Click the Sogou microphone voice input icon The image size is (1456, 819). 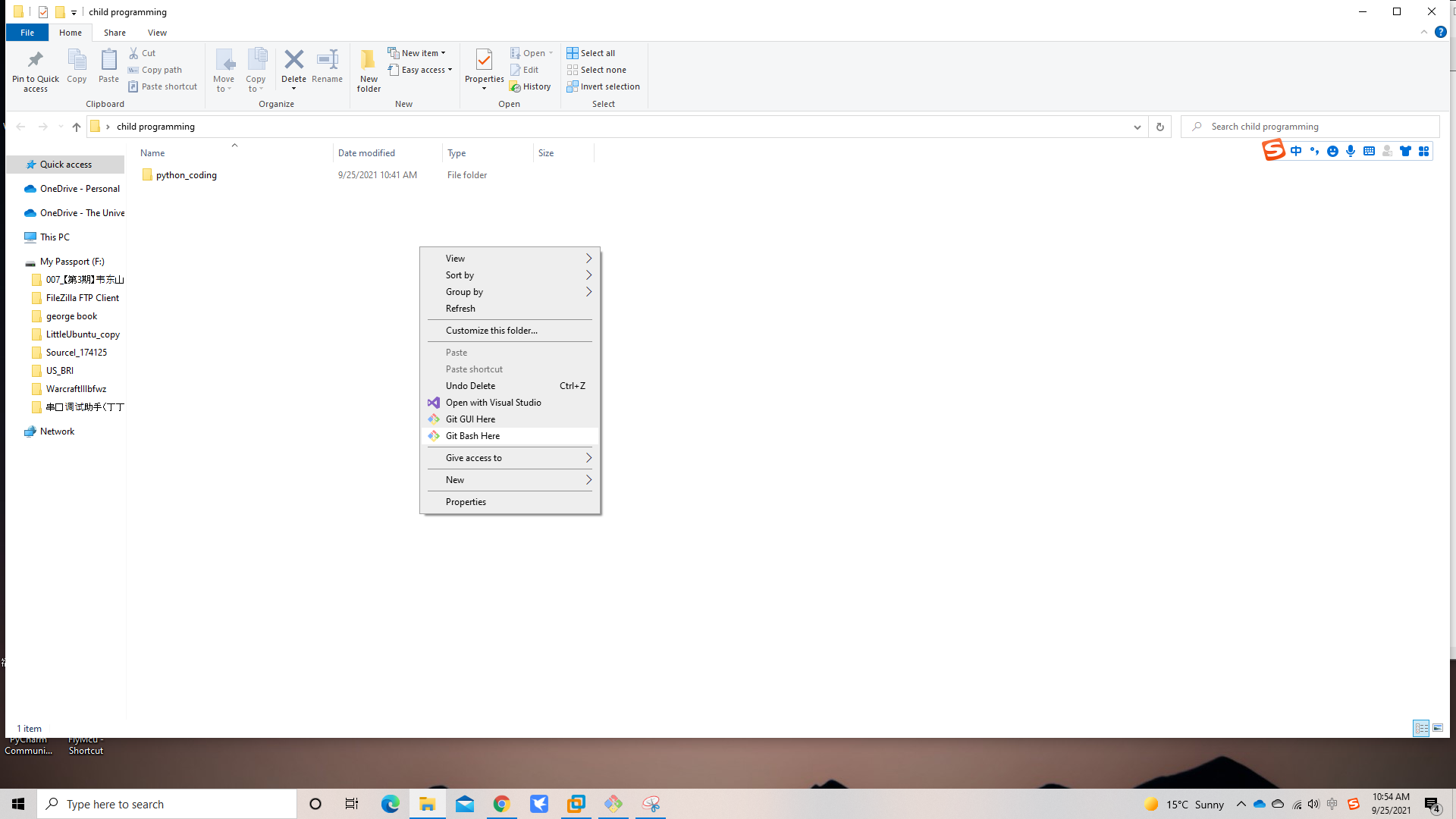[1351, 151]
